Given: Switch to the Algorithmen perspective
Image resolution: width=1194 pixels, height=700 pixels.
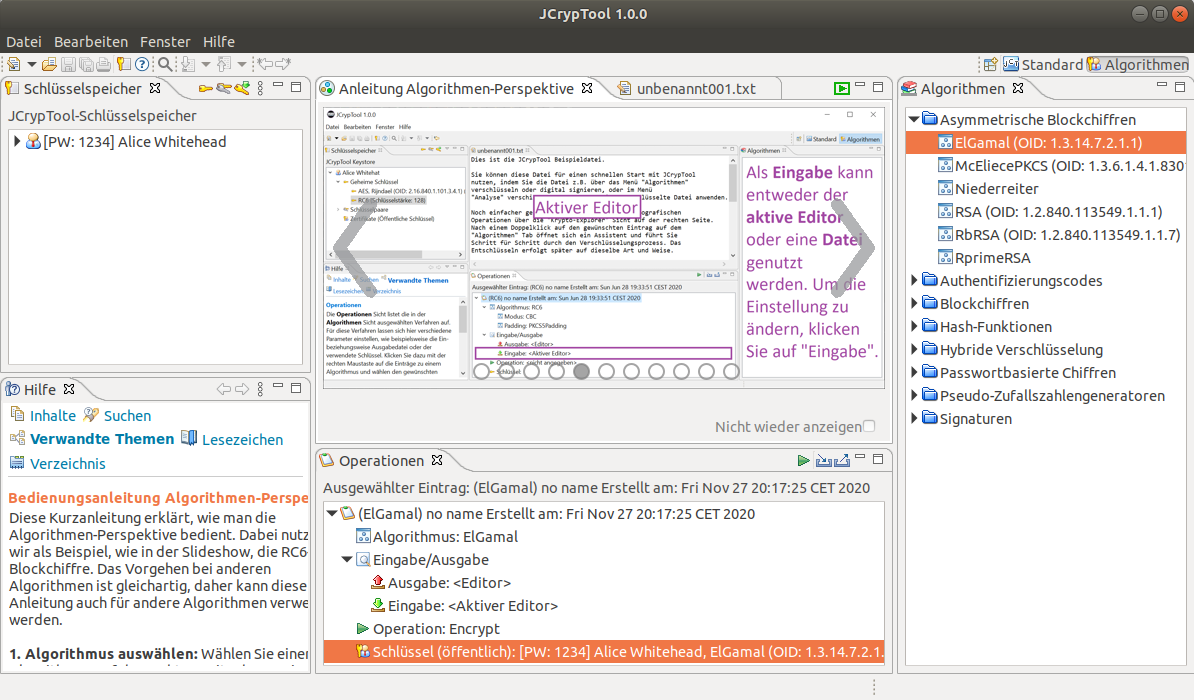Looking at the screenshot, I should [1138, 65].
